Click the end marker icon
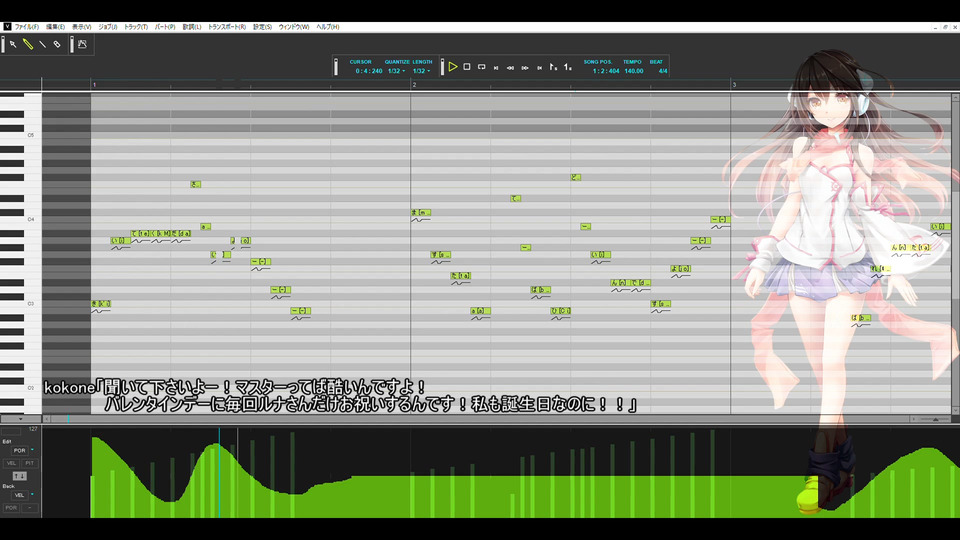The width and height of the screenshot is (960, 540). (568, 67)
